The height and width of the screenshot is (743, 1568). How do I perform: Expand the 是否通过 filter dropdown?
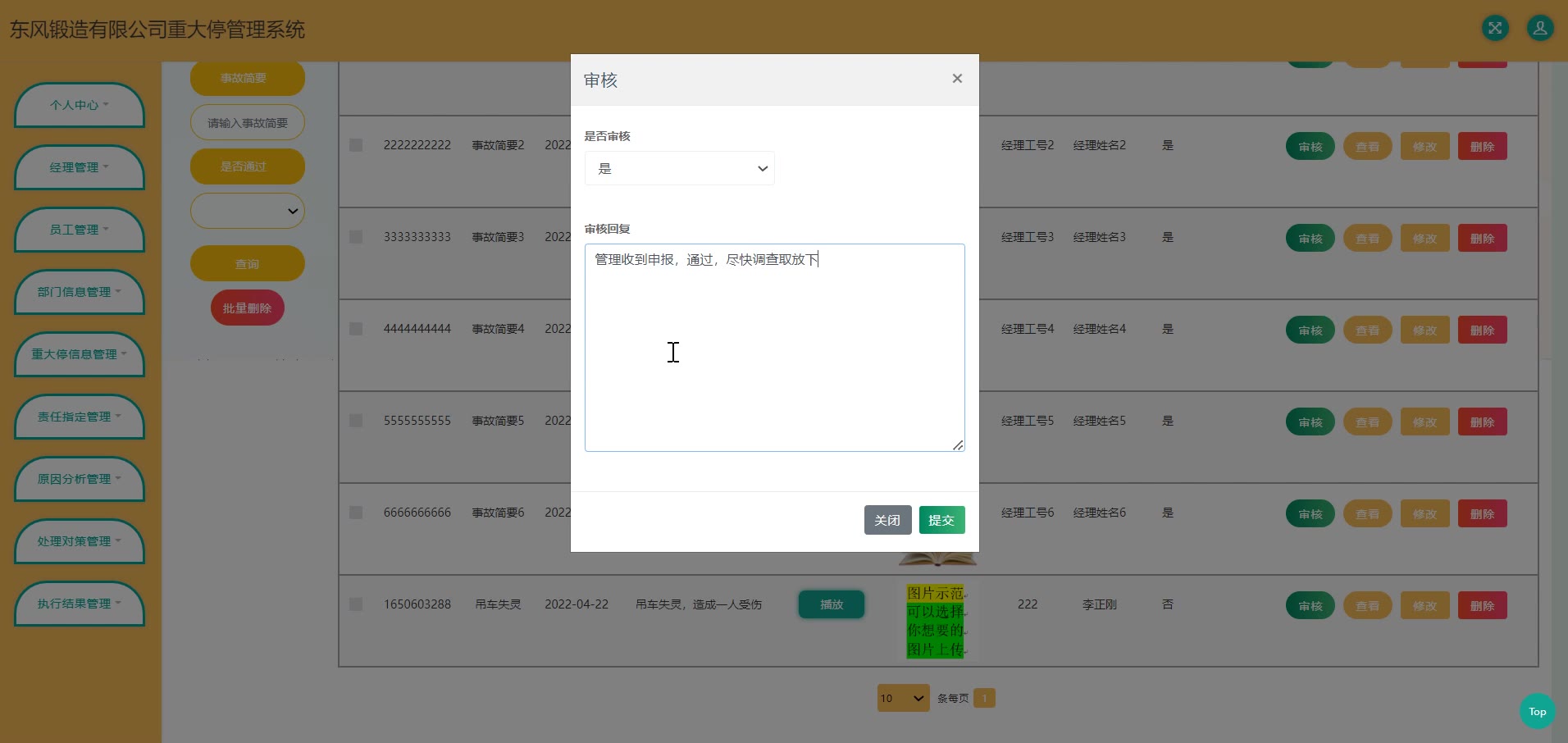(x=248, y=212)
